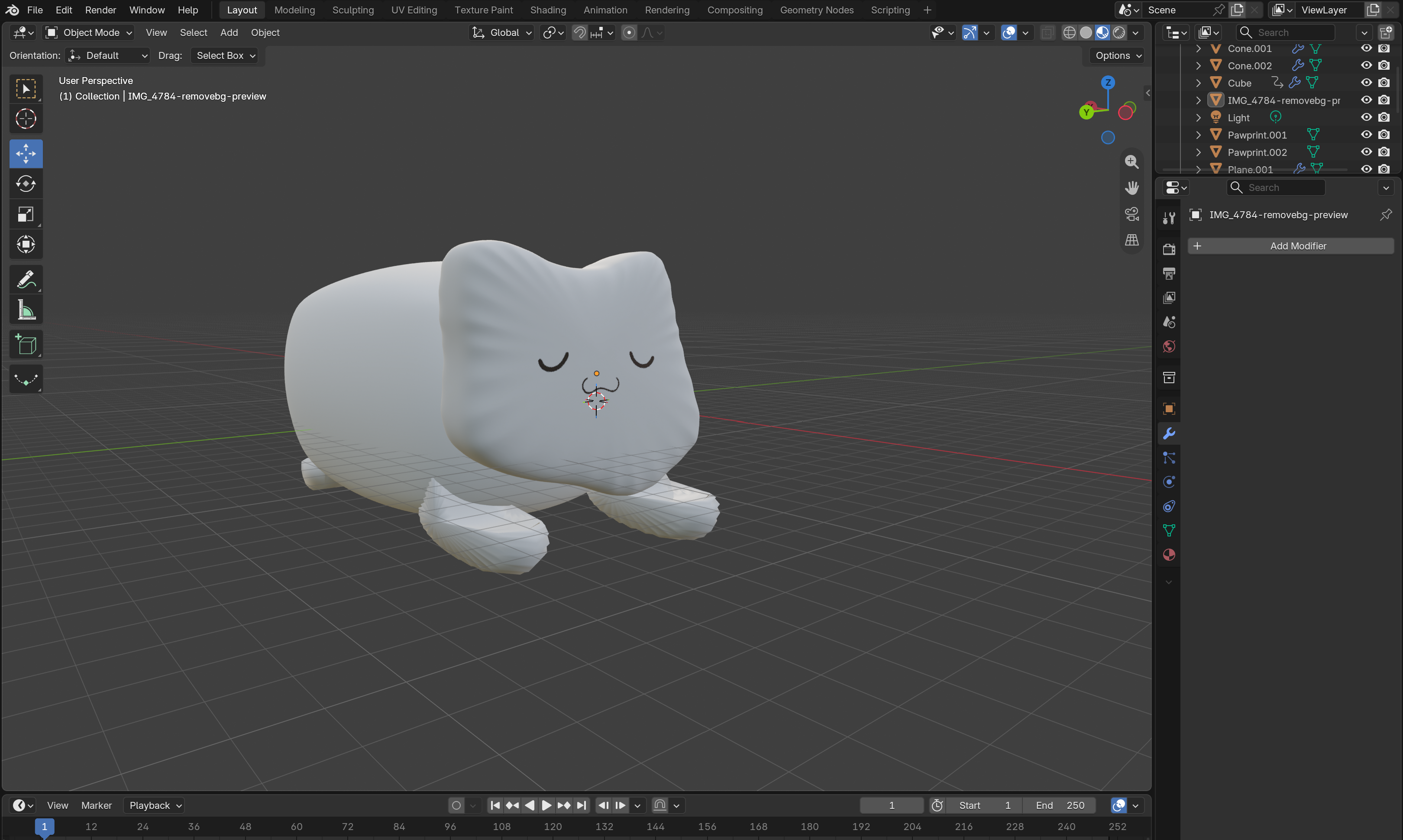Open the Add menu in viewport header
The width and height of the screenshot is (1403, 840).
[x=229, y=33]
